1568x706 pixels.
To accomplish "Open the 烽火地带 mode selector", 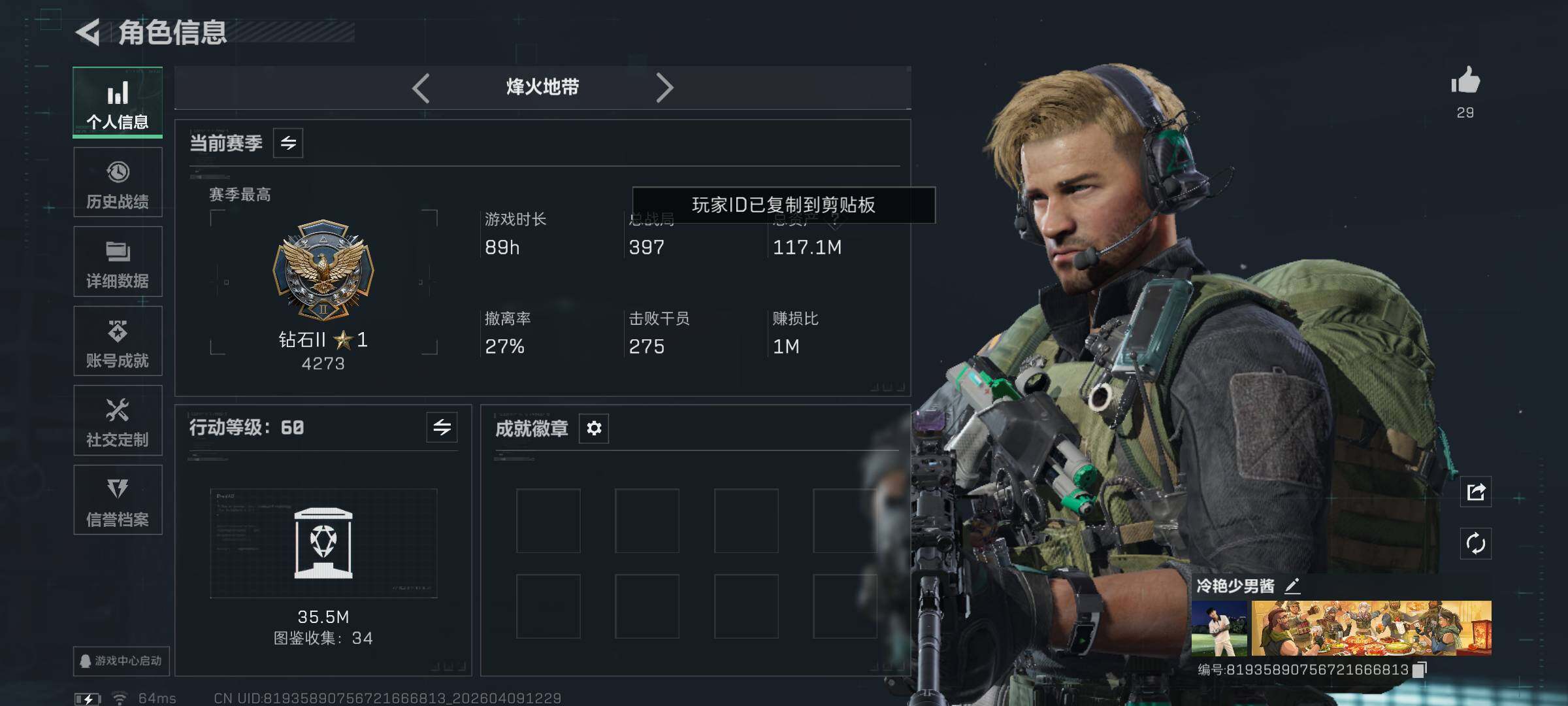I will (x=542, y=87).
